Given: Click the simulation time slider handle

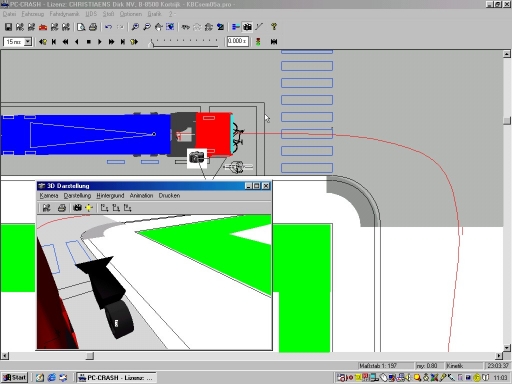Looking at the screenshot, I should pos(152,43).
